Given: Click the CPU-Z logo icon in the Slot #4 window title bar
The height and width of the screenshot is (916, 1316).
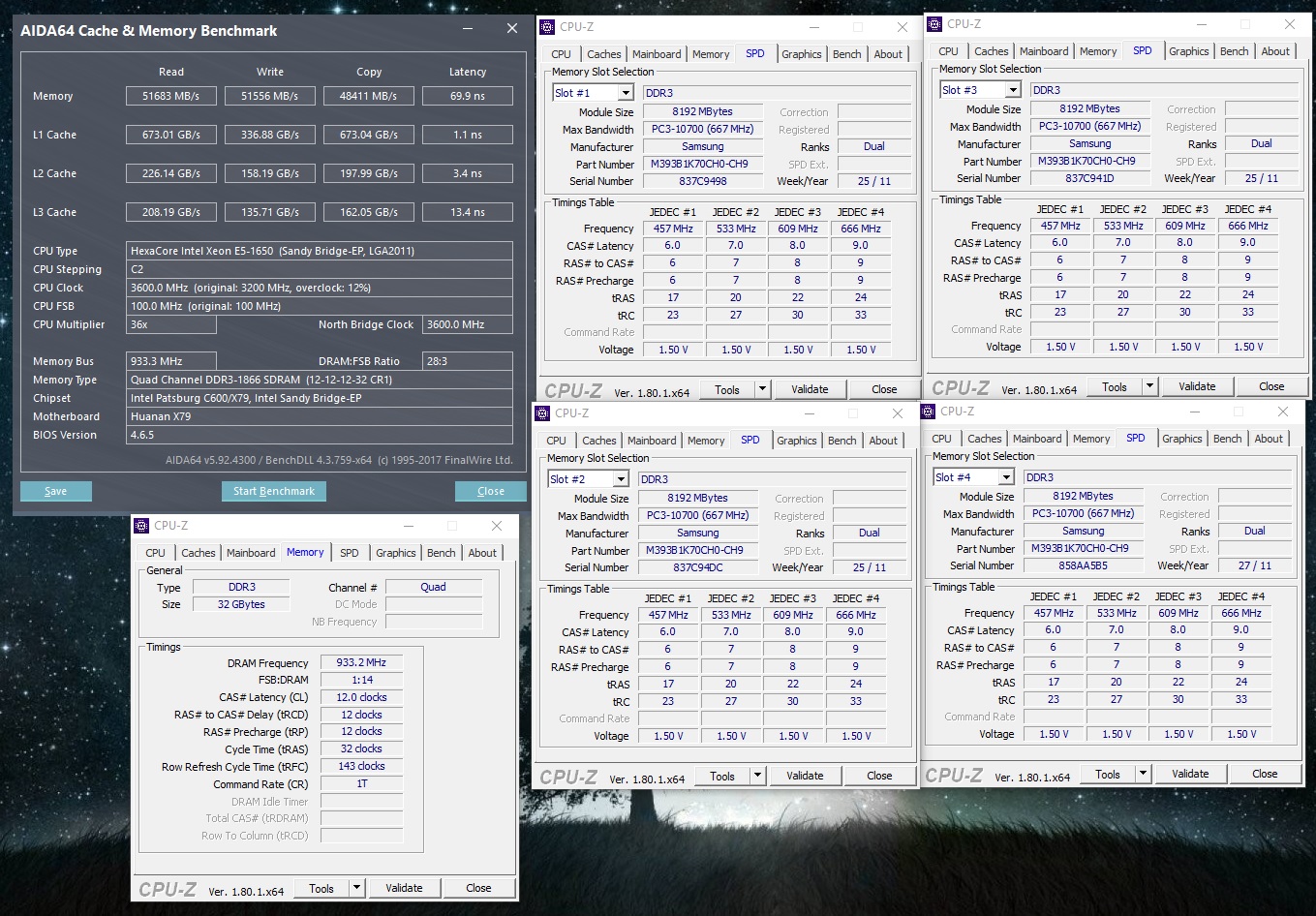Looking at the screenshot, I should [x=928, y=412].
